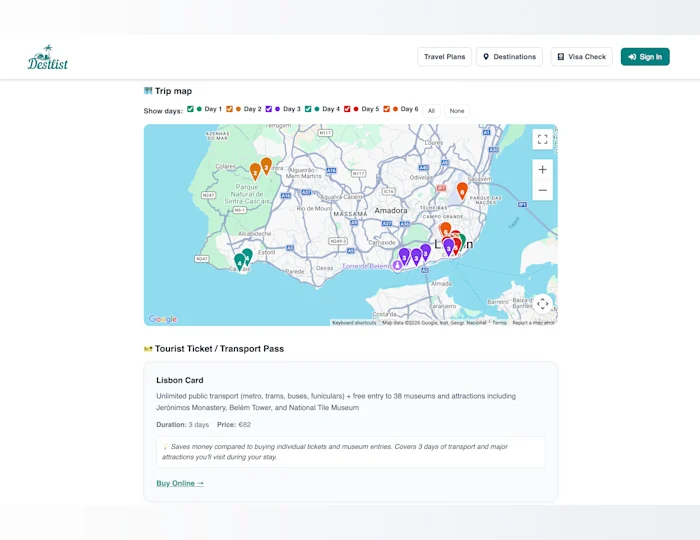Select the left-hand teal Day 4 pin in Cascais
The width and height of the screenshot is (700, 540).
click(240, 262)
